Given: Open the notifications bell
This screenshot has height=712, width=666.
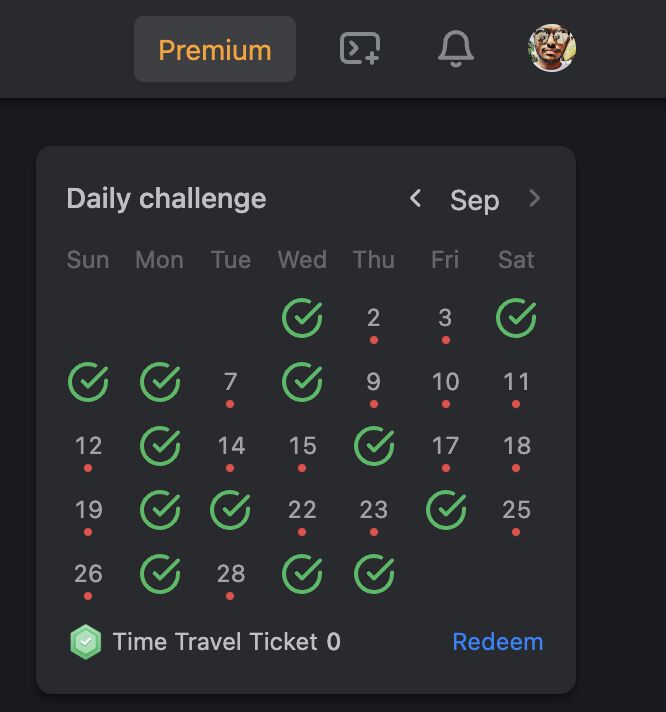Looking at the screenshot, I should tap(456, 49).
